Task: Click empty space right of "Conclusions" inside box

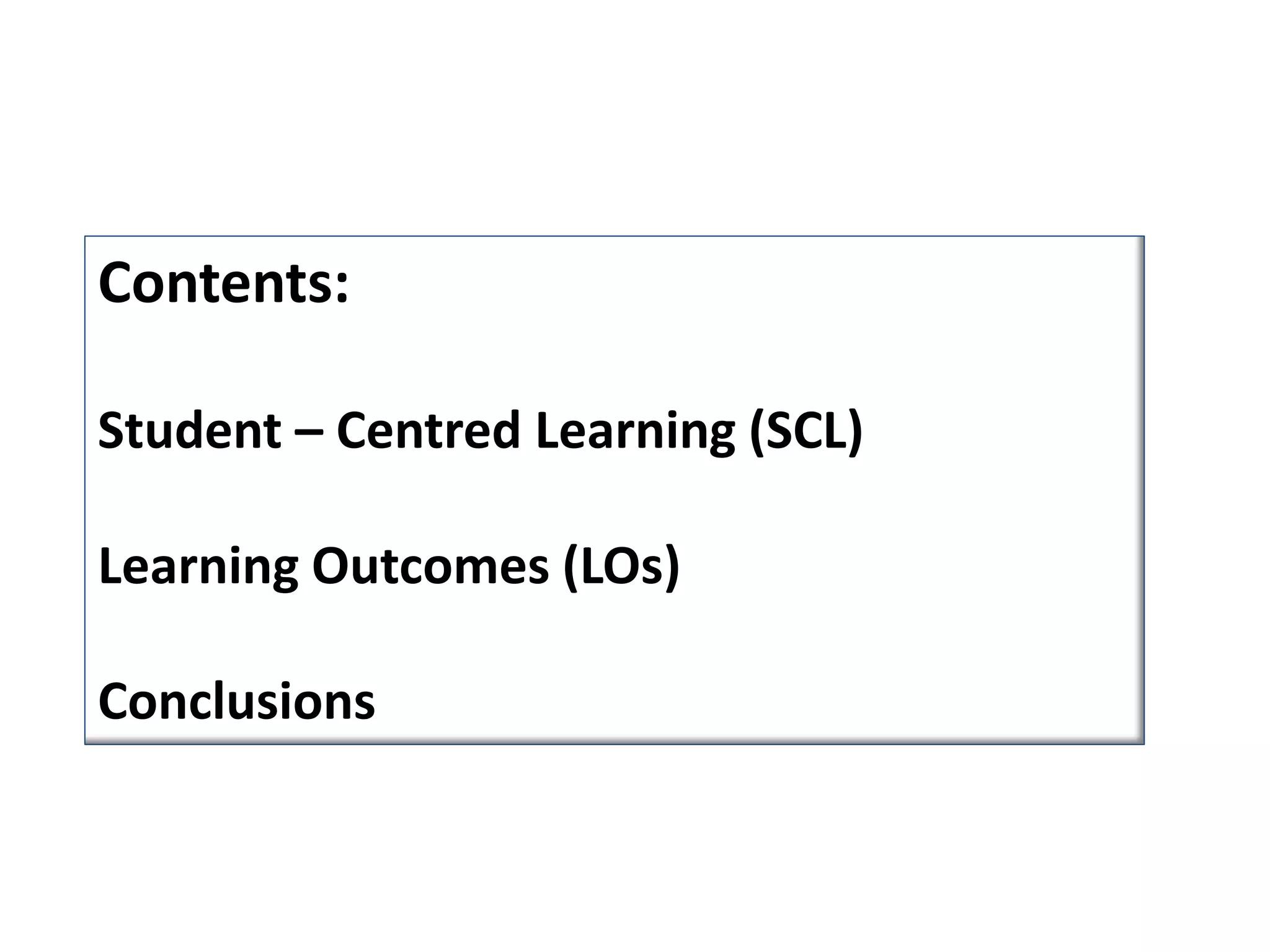Action: coord(744,702)
